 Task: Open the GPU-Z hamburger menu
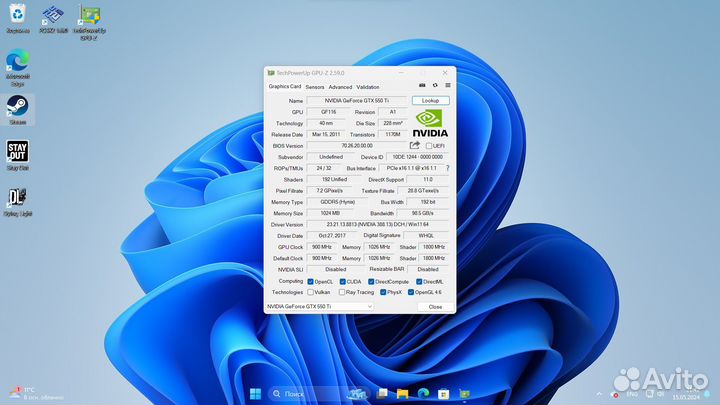tap(448, 85)
